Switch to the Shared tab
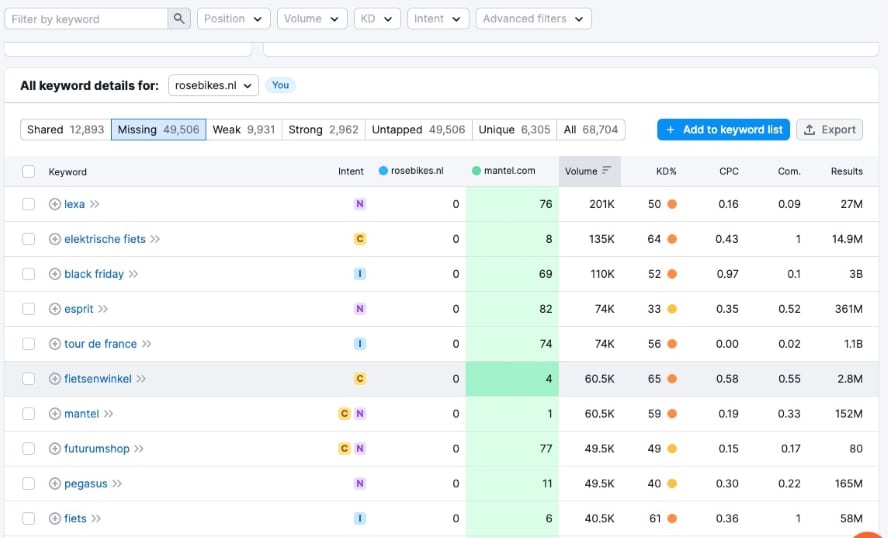The width and height of the screenshot is (888, 538). tap(66, 130)
